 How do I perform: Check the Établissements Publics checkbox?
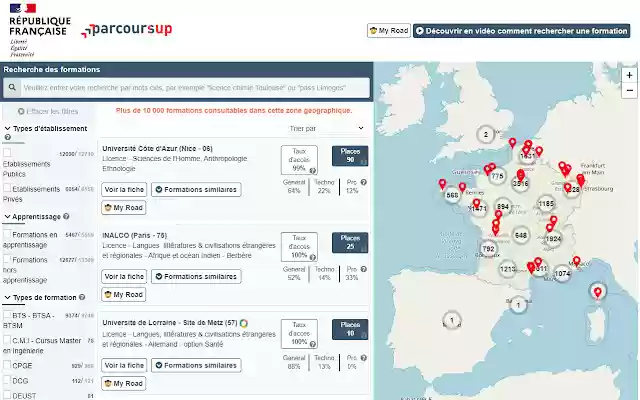[x=8, y=153]
